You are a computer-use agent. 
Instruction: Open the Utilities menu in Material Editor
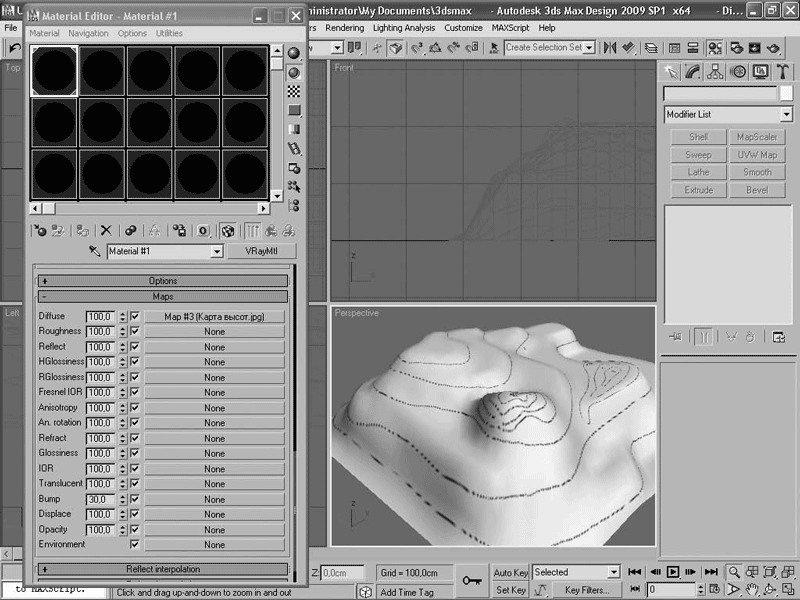pos(169,33)
